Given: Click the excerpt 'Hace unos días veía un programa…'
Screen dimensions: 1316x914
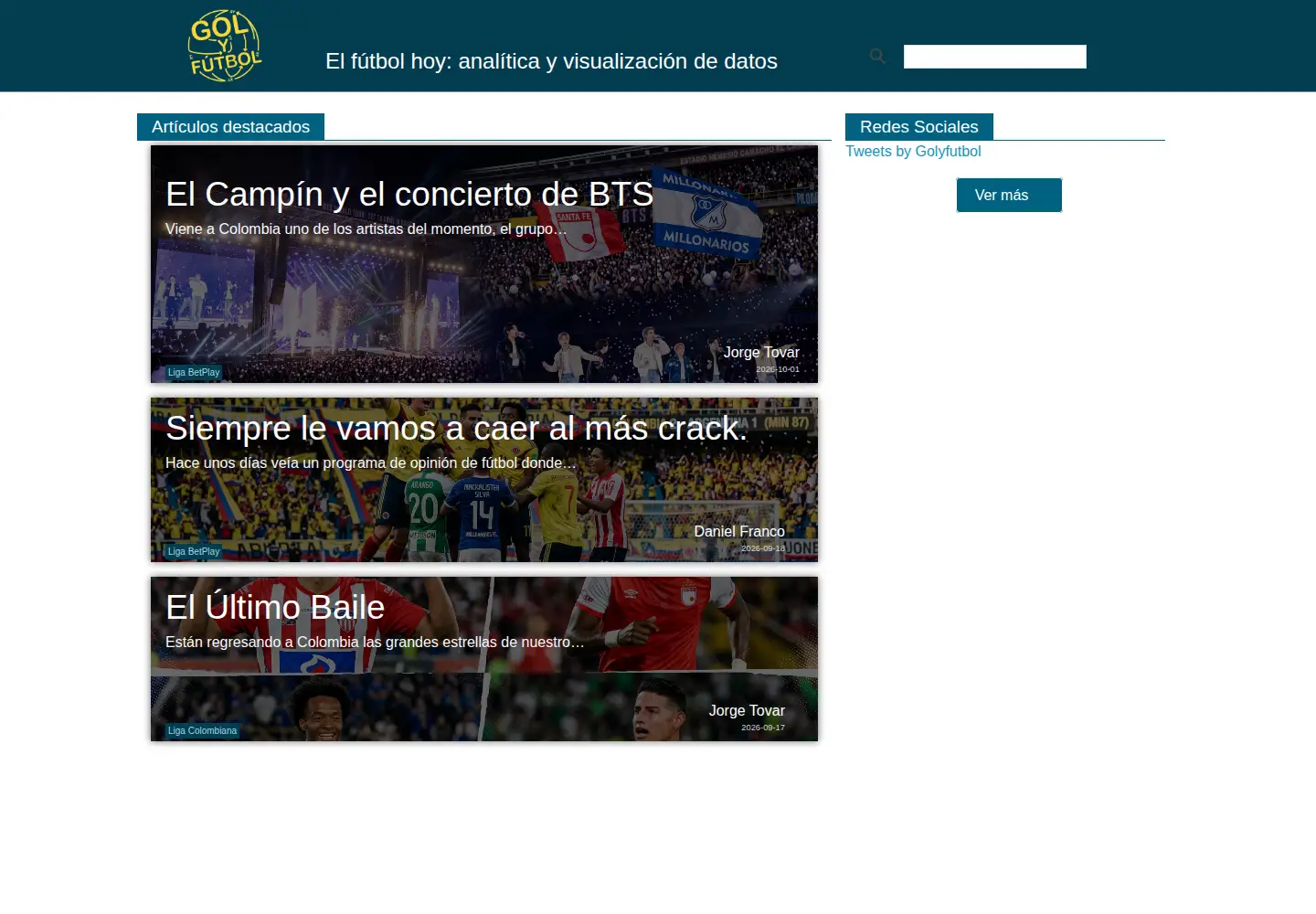Looking at the screenshot, I should (370, 463).
